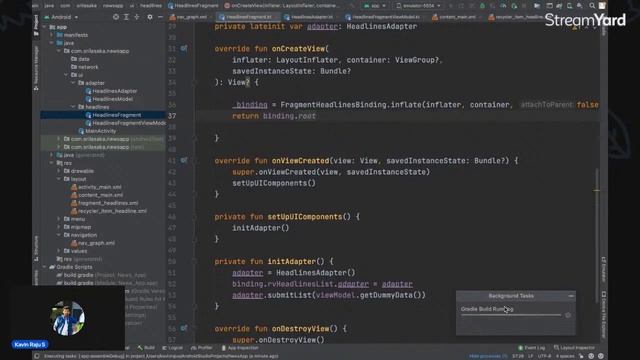This screenshot has height=360, width=640.
Task: Click the locate opened file target icon
Action: coord(116,17)
